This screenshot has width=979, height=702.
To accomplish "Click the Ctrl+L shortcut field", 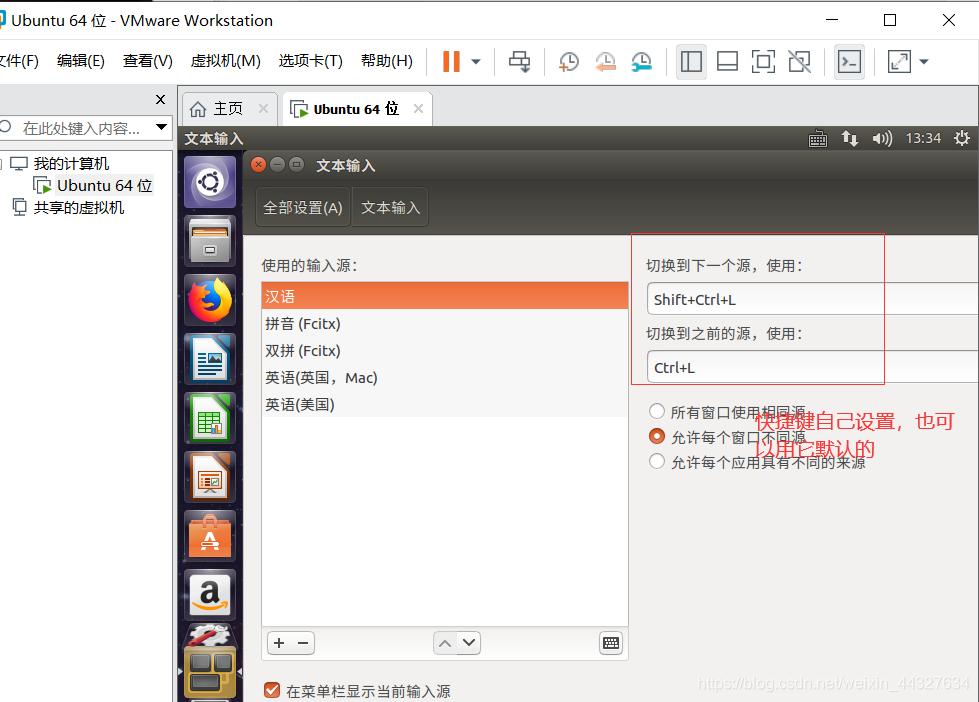I will (x=813, y=367).
